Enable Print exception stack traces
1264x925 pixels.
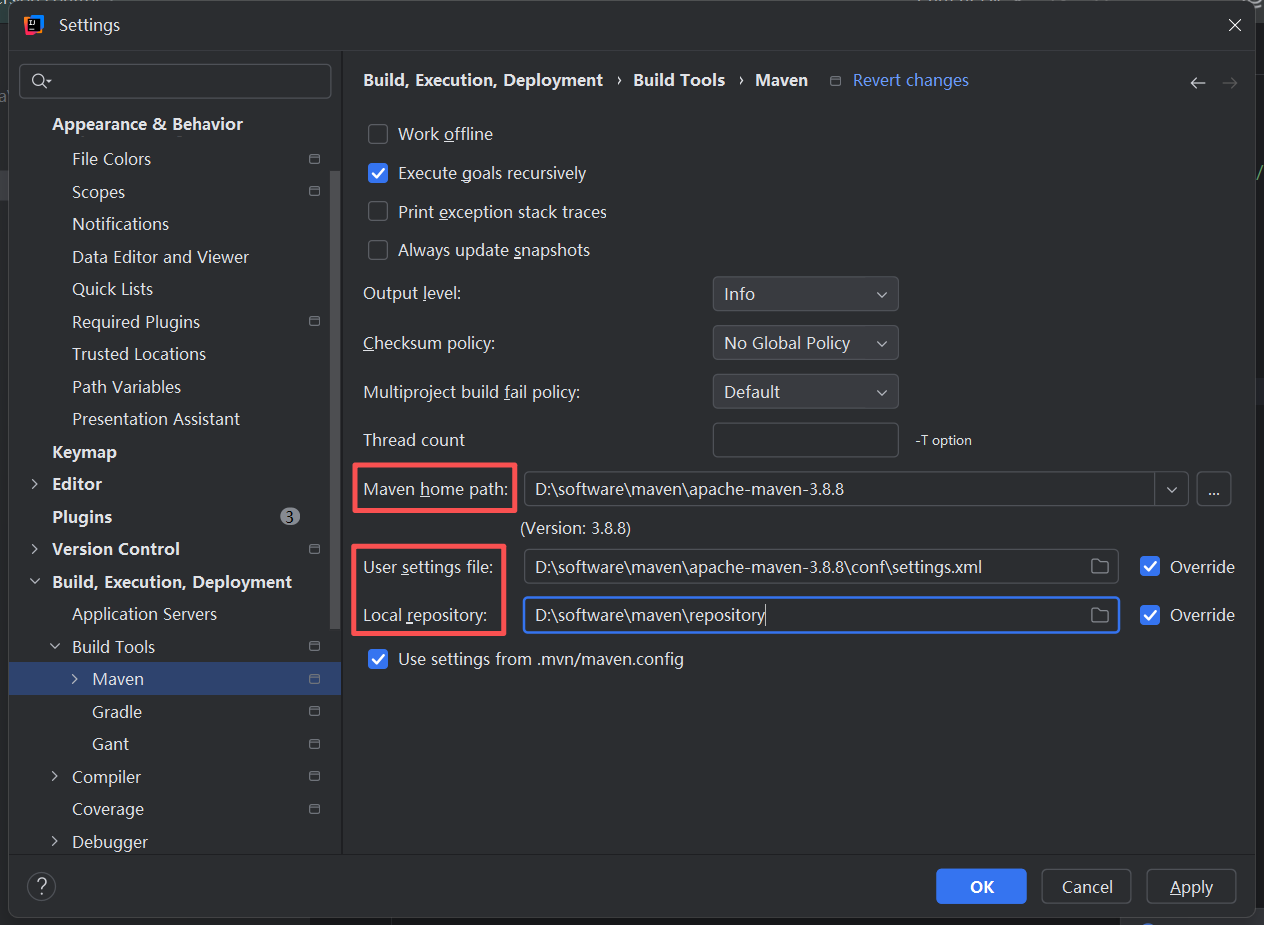pos(378,212)
